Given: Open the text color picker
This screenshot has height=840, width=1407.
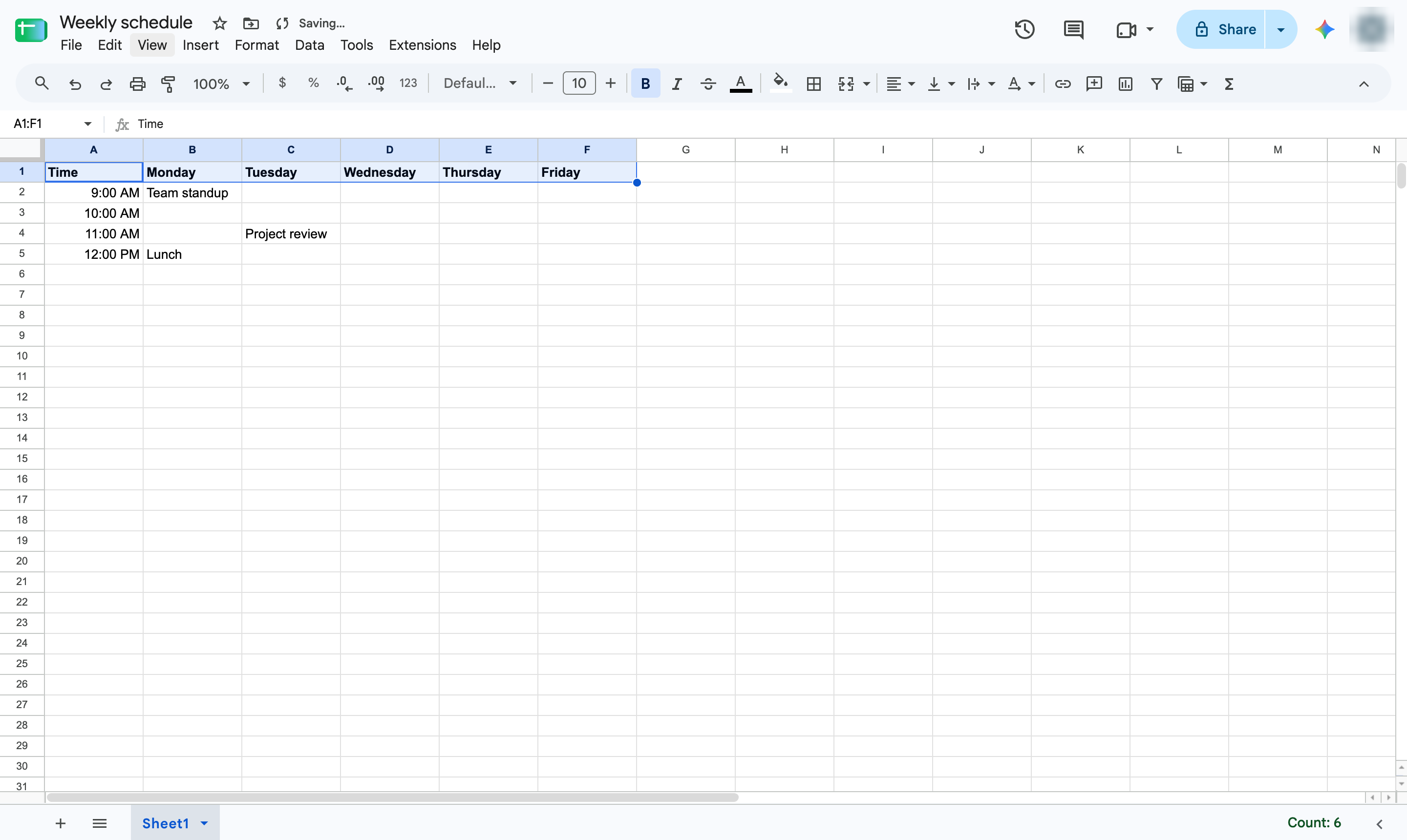Looking at the screenshot, I should (x=741, y=84).
